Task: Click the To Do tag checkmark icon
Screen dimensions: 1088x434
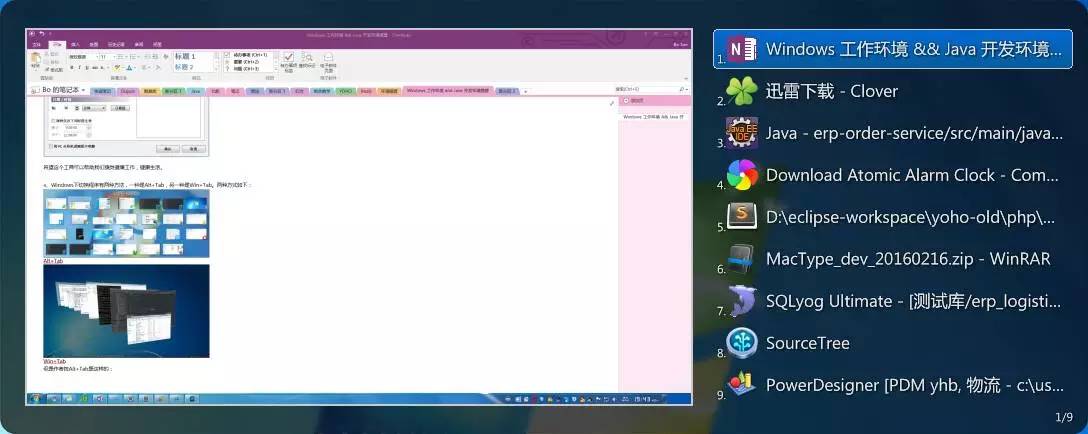Action: pyautogui.click(x=289, y=57)
